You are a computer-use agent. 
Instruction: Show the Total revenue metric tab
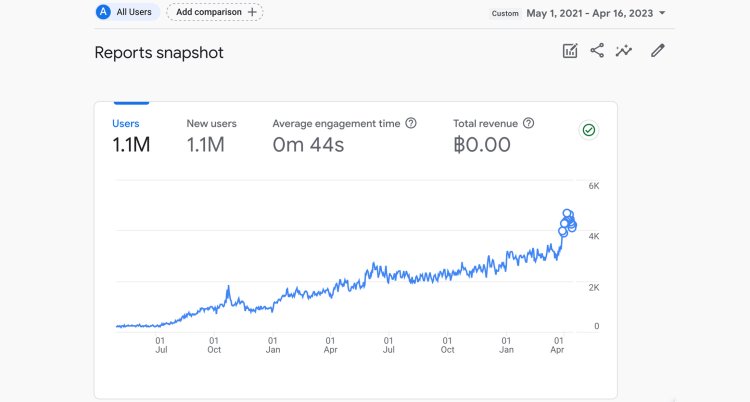(x=484, y=124)
